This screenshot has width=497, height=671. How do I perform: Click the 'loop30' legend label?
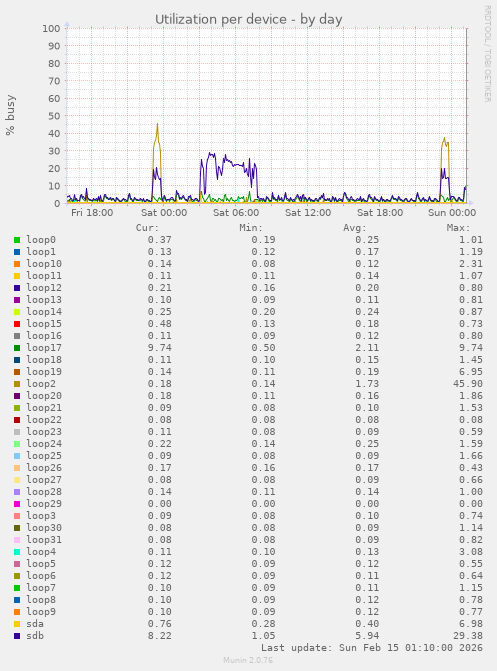(44, 528)
